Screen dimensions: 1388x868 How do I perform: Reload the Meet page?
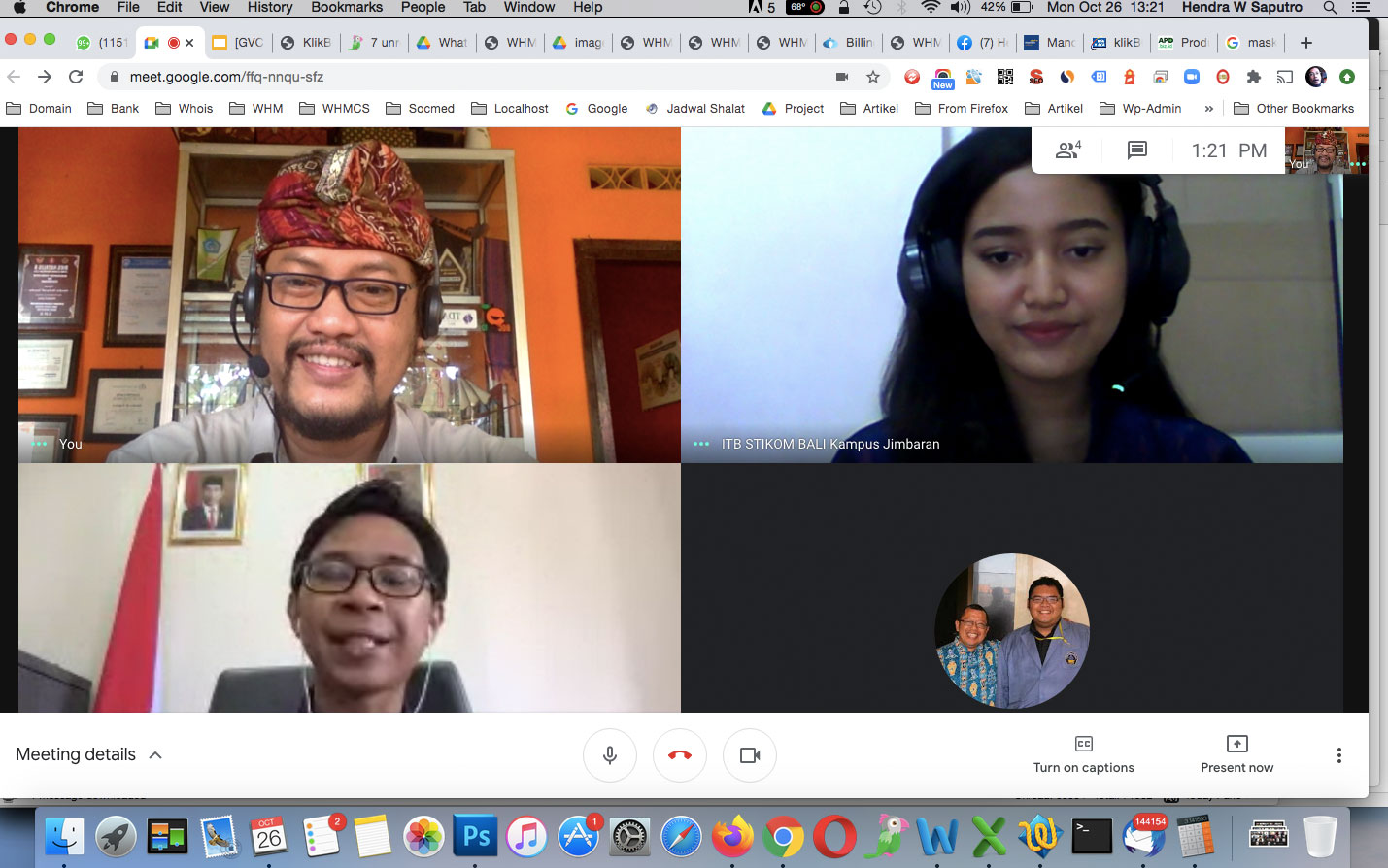click(76, 77)
